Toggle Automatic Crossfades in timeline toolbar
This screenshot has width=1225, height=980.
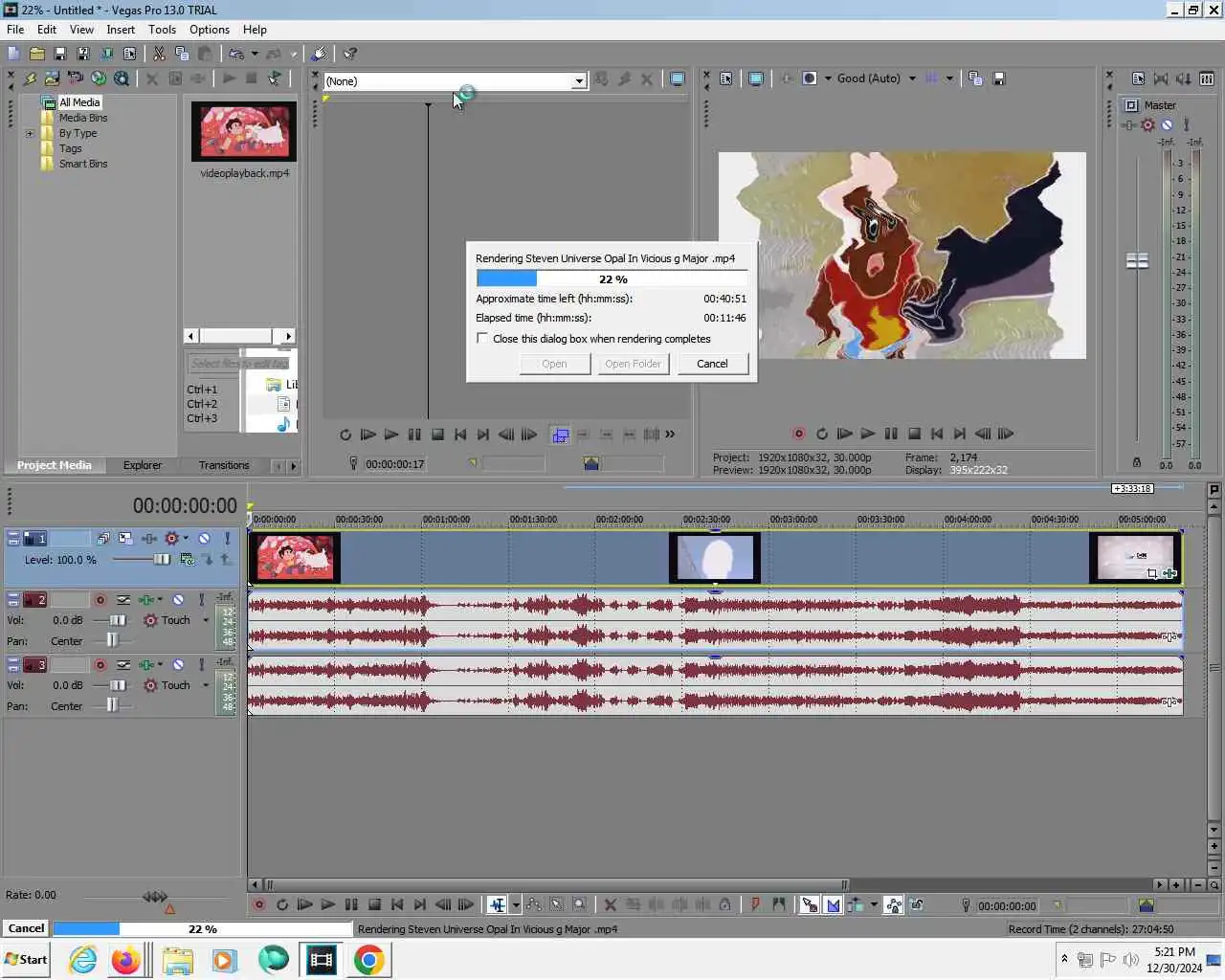(x=833, y=904)
